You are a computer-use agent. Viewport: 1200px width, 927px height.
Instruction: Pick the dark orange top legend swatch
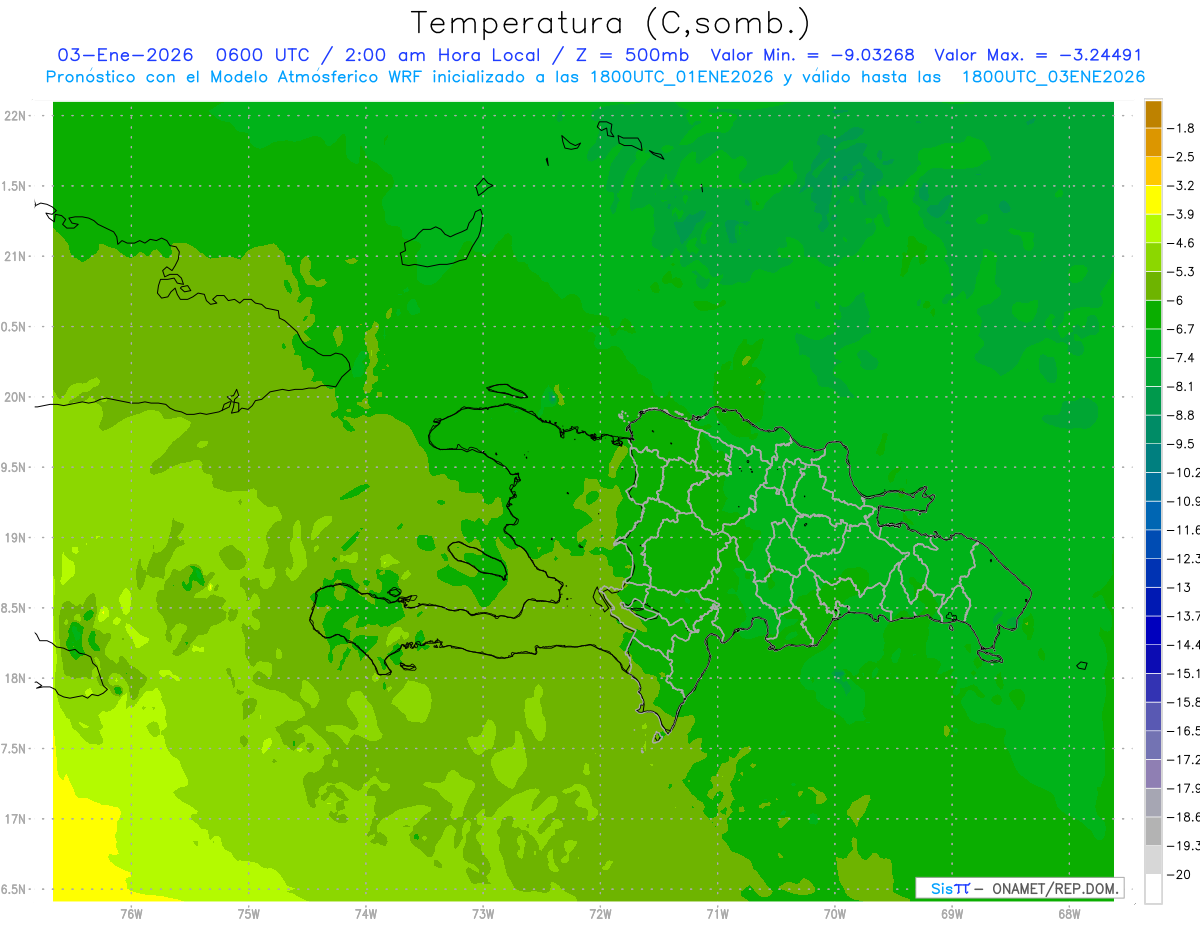click(x=1153, y=114)
